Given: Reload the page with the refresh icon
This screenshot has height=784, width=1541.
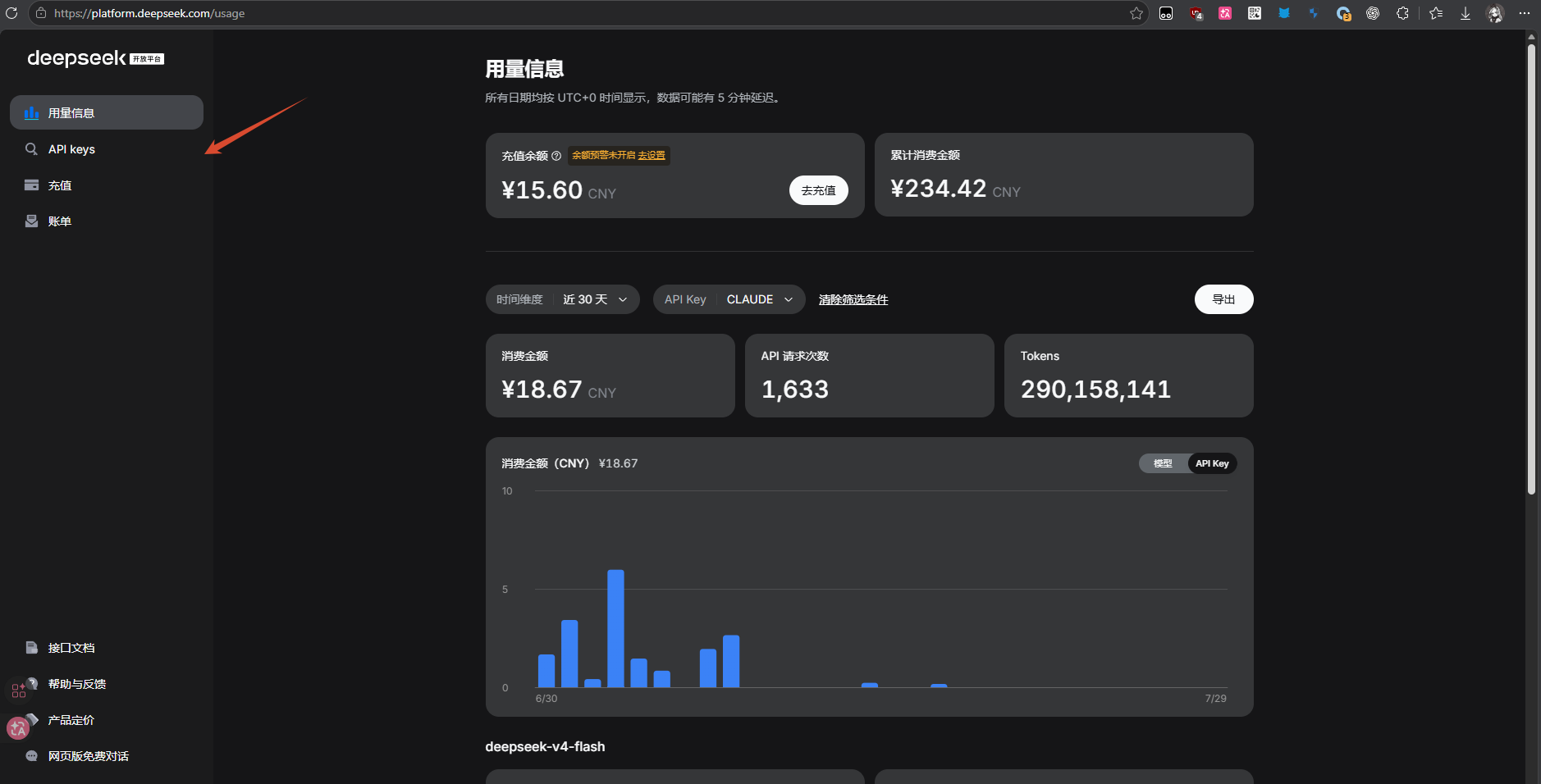Looking at the screenshot, I should click(x=11, y=13).
